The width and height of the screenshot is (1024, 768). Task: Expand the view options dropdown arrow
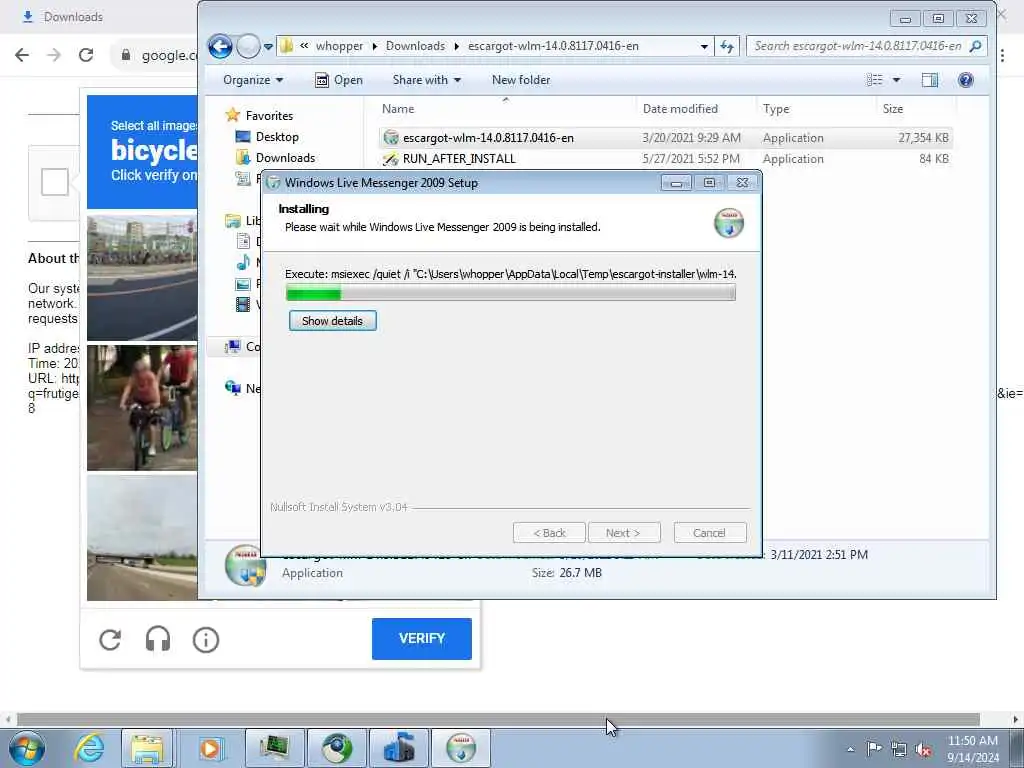[x=896, y=80]
